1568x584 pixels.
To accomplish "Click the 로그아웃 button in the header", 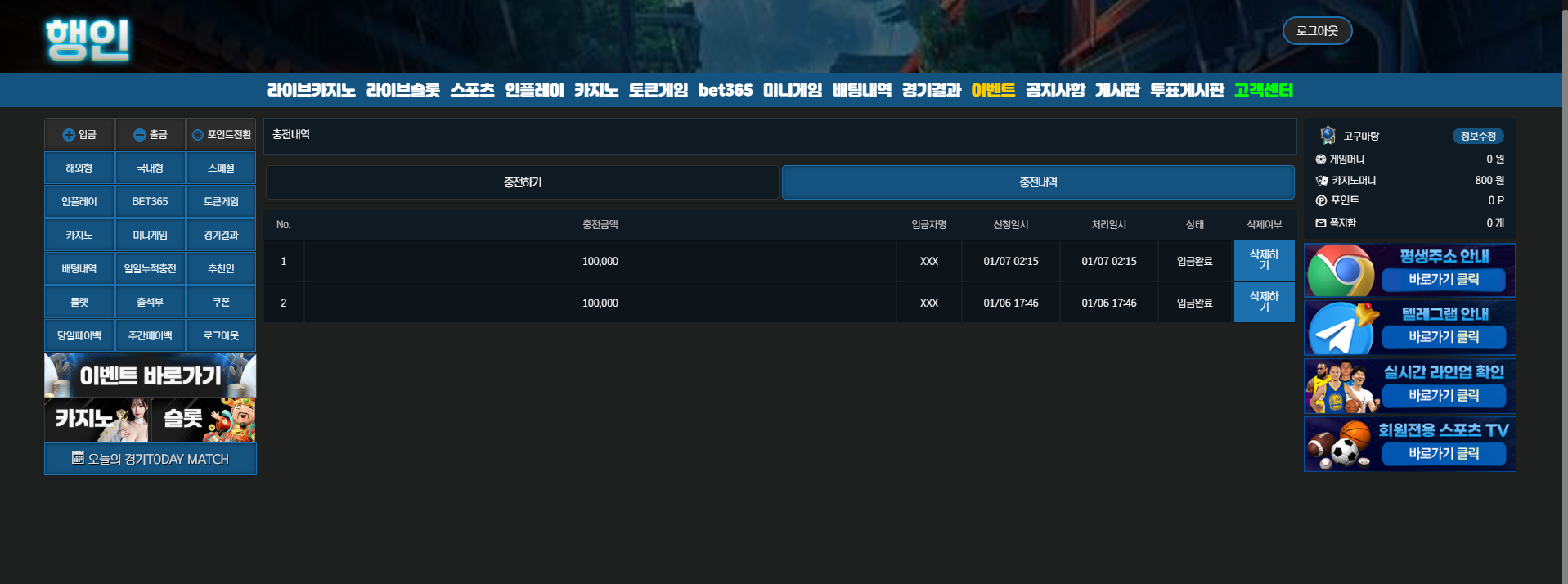I will [x=1317, y=31].
